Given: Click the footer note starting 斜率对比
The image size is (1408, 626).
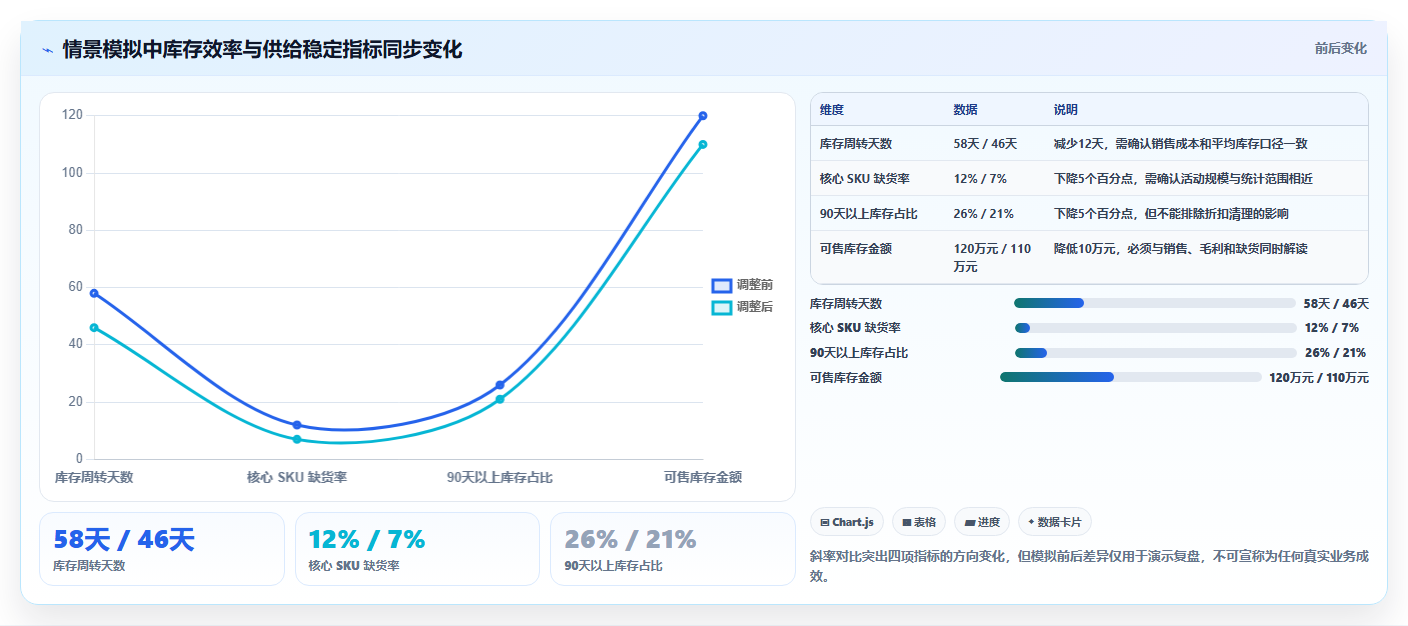Looking at the screenshot, I should click(x=1089, y=566).
